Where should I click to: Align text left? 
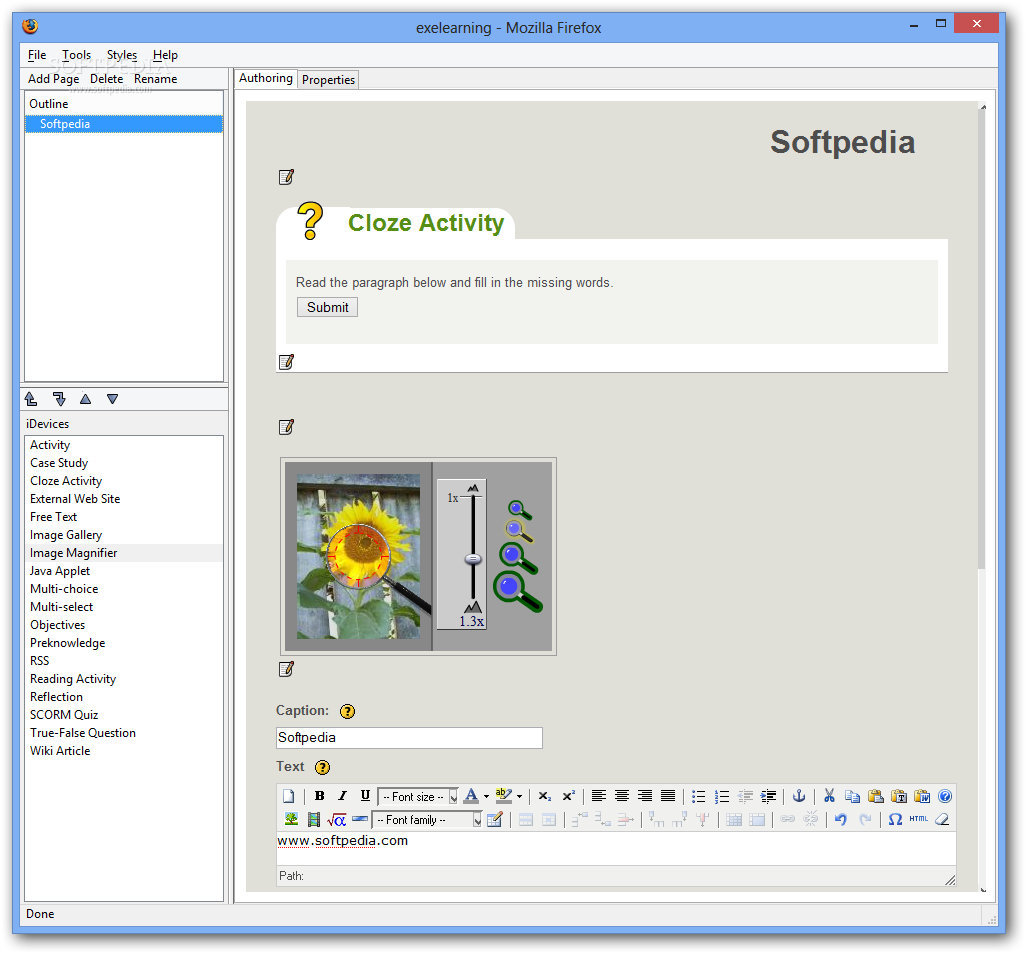click(x=599, y=796)
